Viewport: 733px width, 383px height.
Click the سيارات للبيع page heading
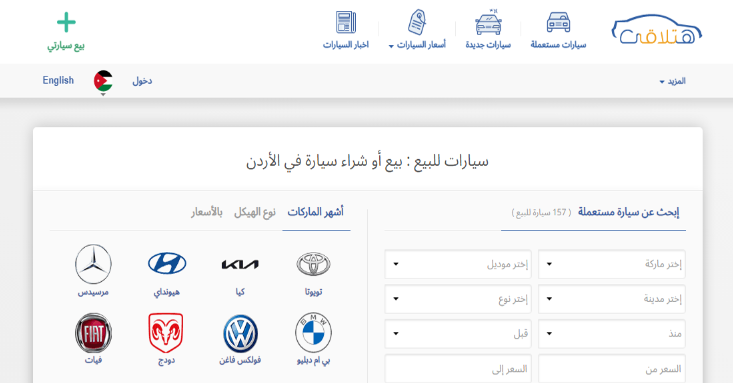[x=367, y=161]
